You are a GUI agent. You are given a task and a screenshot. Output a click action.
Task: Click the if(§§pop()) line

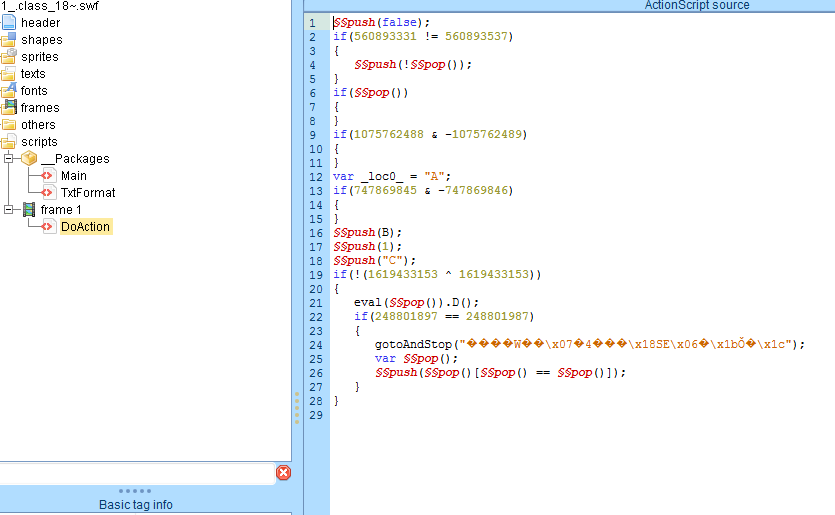tap(371, 93)
